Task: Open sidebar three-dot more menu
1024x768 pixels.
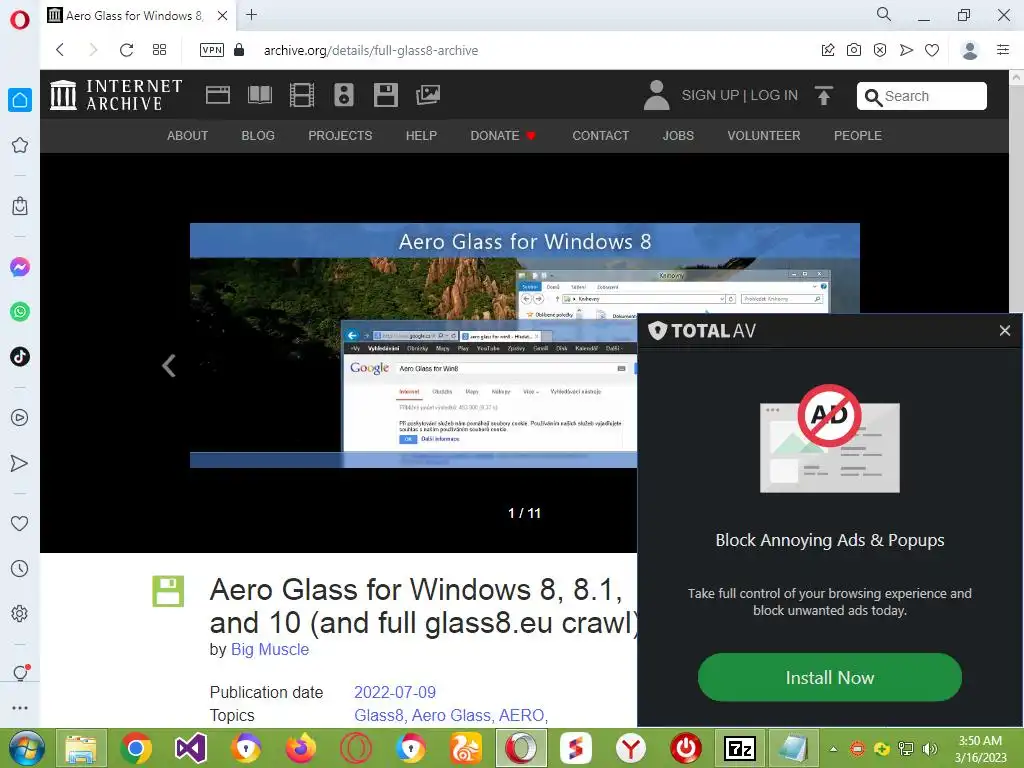Action: [x=20, y=708]
